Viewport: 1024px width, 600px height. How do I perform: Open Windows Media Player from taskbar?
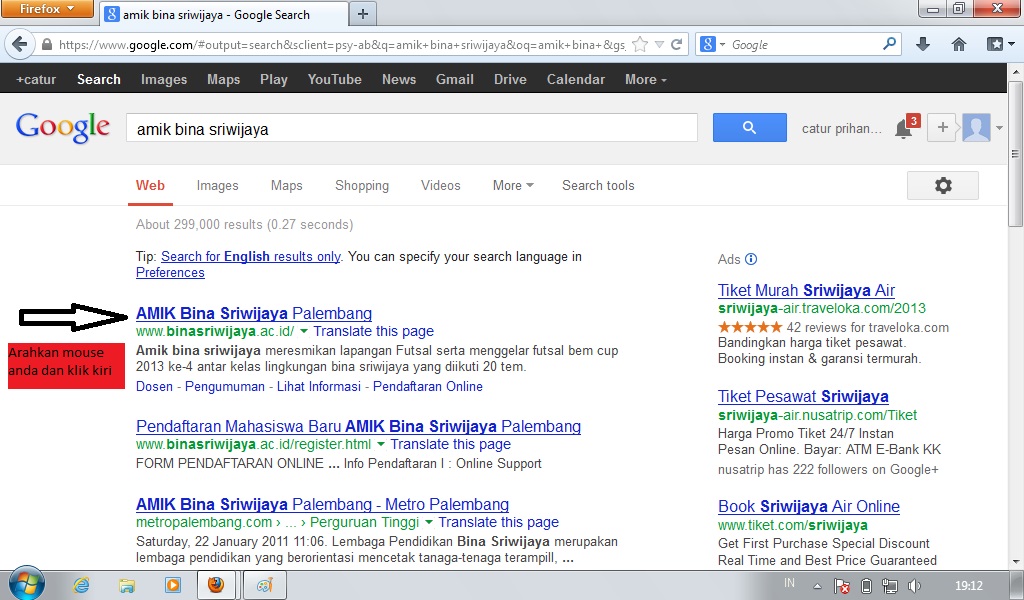172,585
